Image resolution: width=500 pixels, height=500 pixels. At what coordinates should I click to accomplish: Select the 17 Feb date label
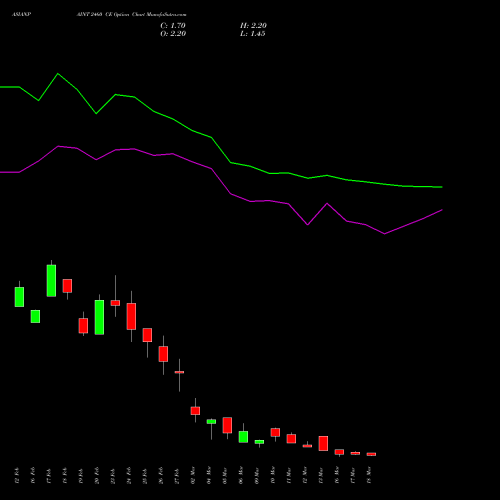click(x=49, y=476)
